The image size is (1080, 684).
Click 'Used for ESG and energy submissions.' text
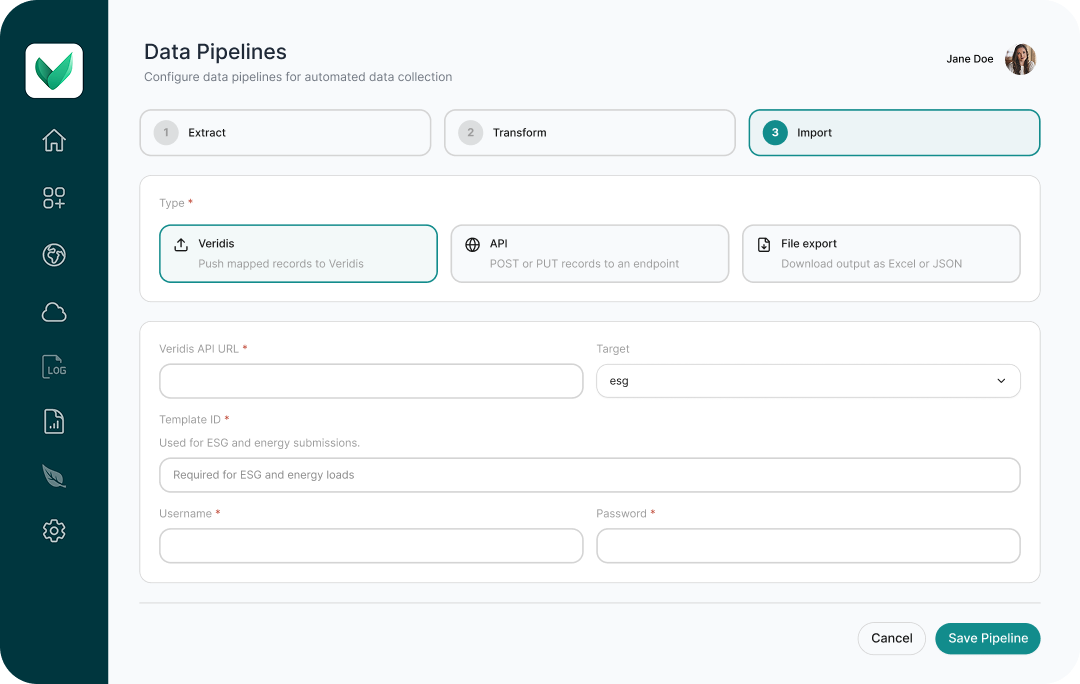pos(259,443)
